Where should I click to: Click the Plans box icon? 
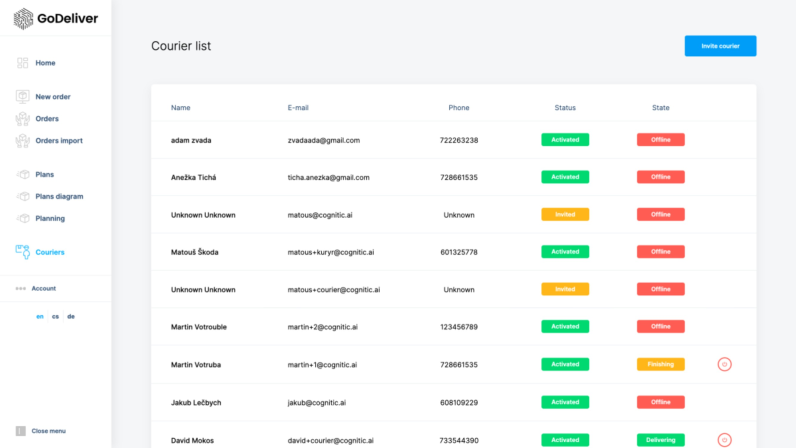click(x=22, y=175)
